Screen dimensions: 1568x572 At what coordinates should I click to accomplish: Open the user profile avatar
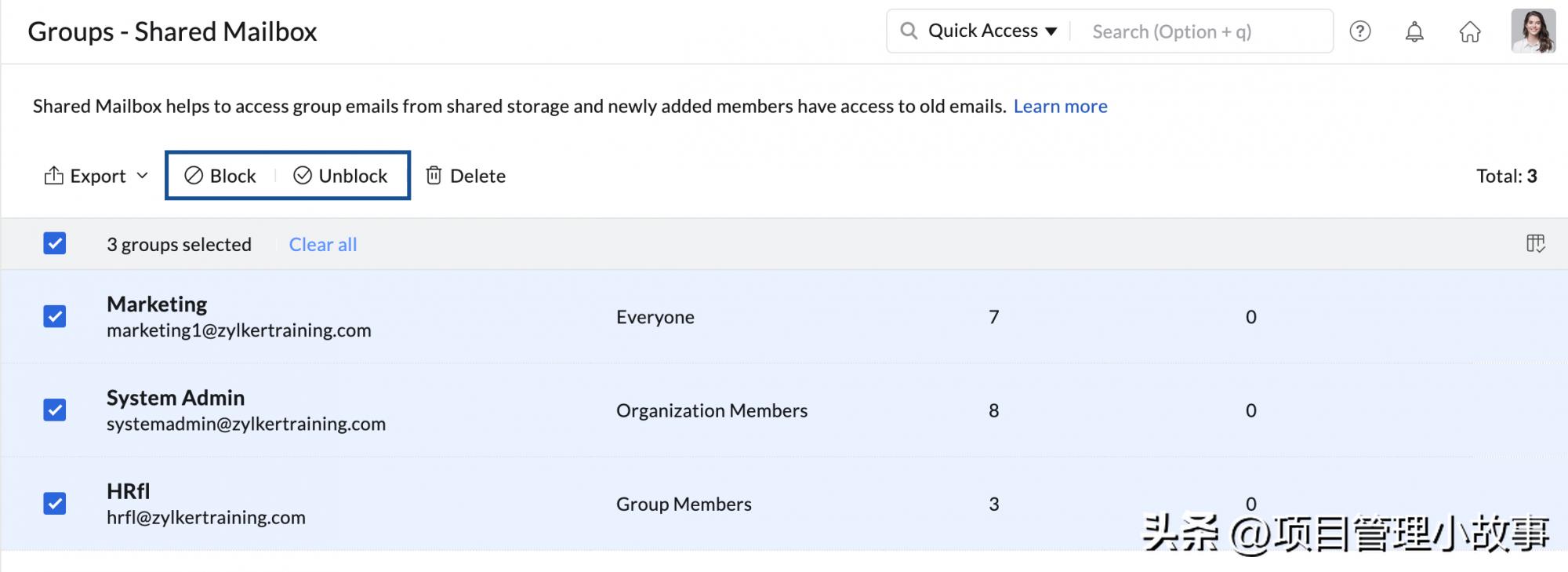[1533, 31]
